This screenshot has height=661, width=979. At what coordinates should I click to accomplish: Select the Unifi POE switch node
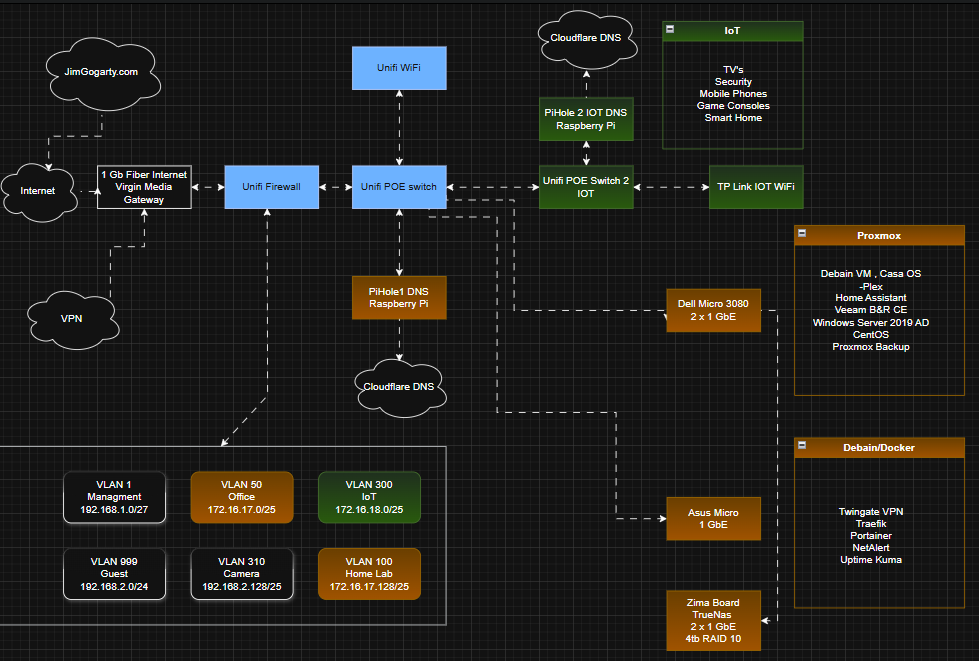(399, 187)
